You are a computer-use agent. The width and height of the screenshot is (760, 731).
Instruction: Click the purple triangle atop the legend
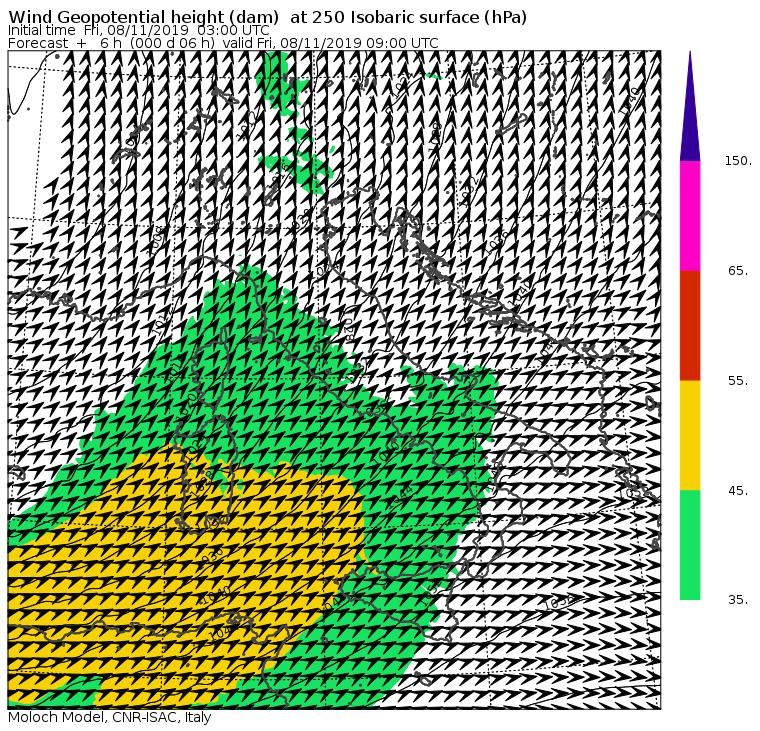[690, 106]
